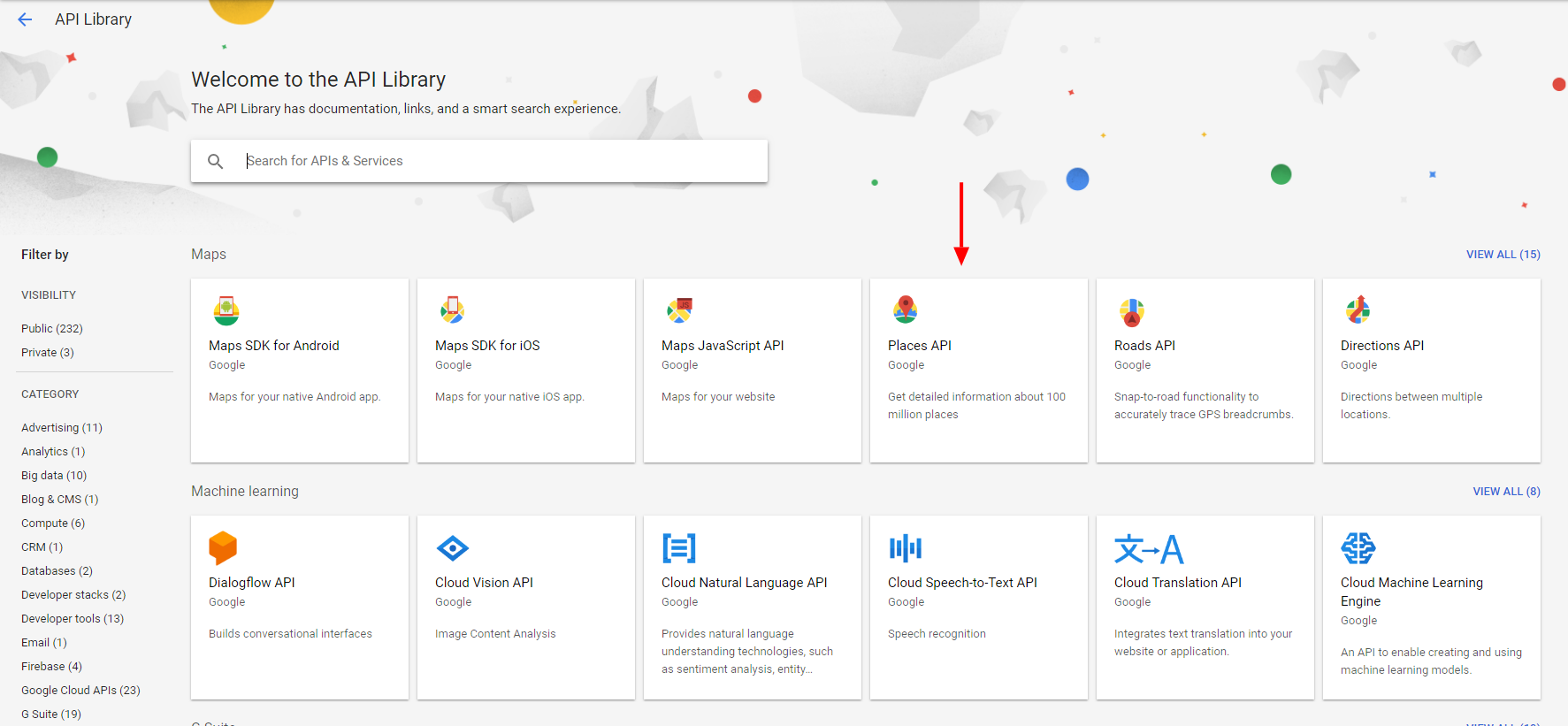The width and height of the screenshot is (1568, 726).
Task: Click the Dialogflow API orange cube icon
Action: (x=223, y=548)
